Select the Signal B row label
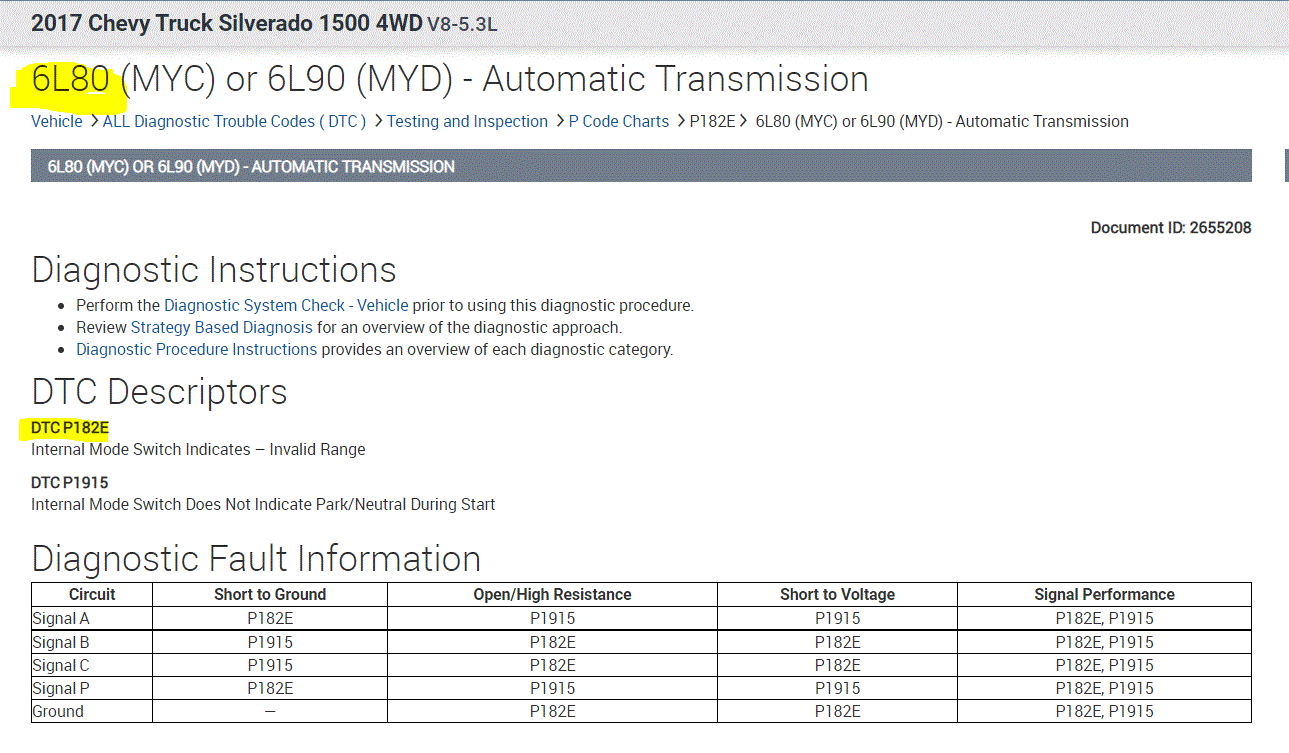Viewport: 1289px width, 753px height. 61,642
